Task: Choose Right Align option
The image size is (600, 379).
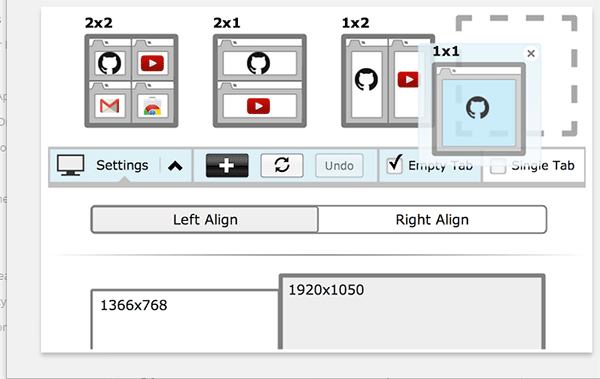Action: tap(432, 219)
